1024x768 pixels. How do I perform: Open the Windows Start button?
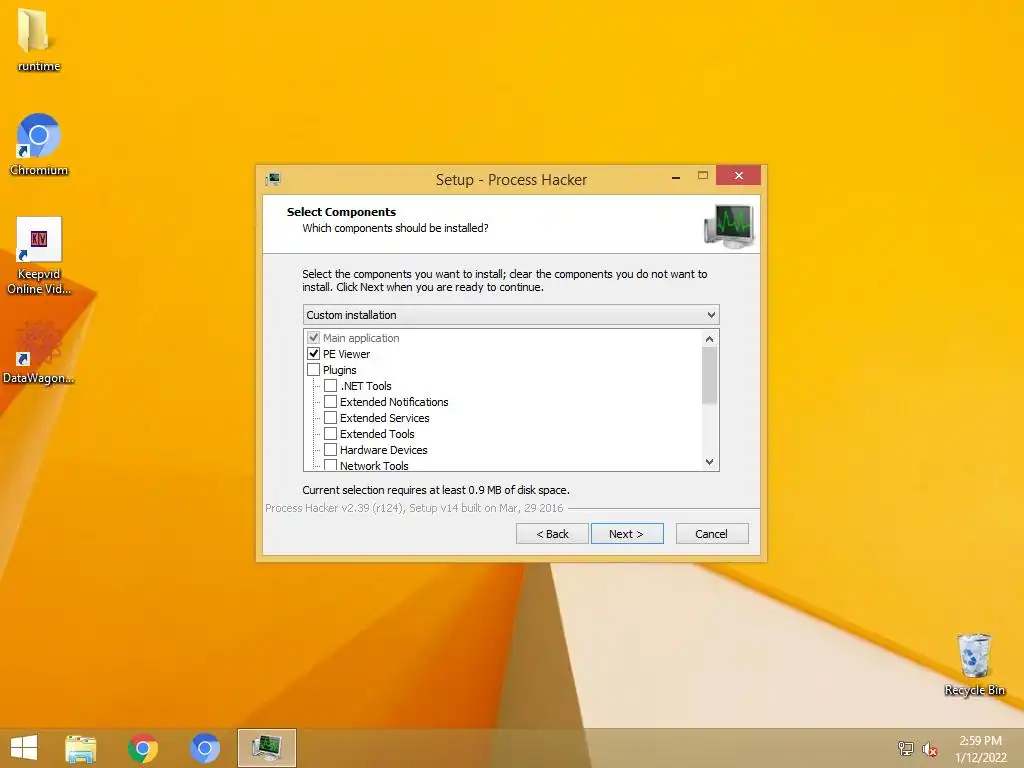tap(24, 748)
